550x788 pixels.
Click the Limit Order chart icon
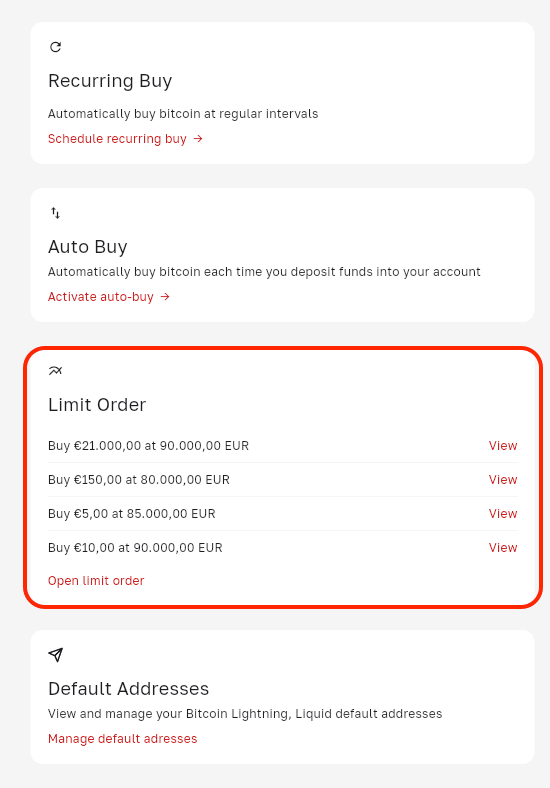55,371
